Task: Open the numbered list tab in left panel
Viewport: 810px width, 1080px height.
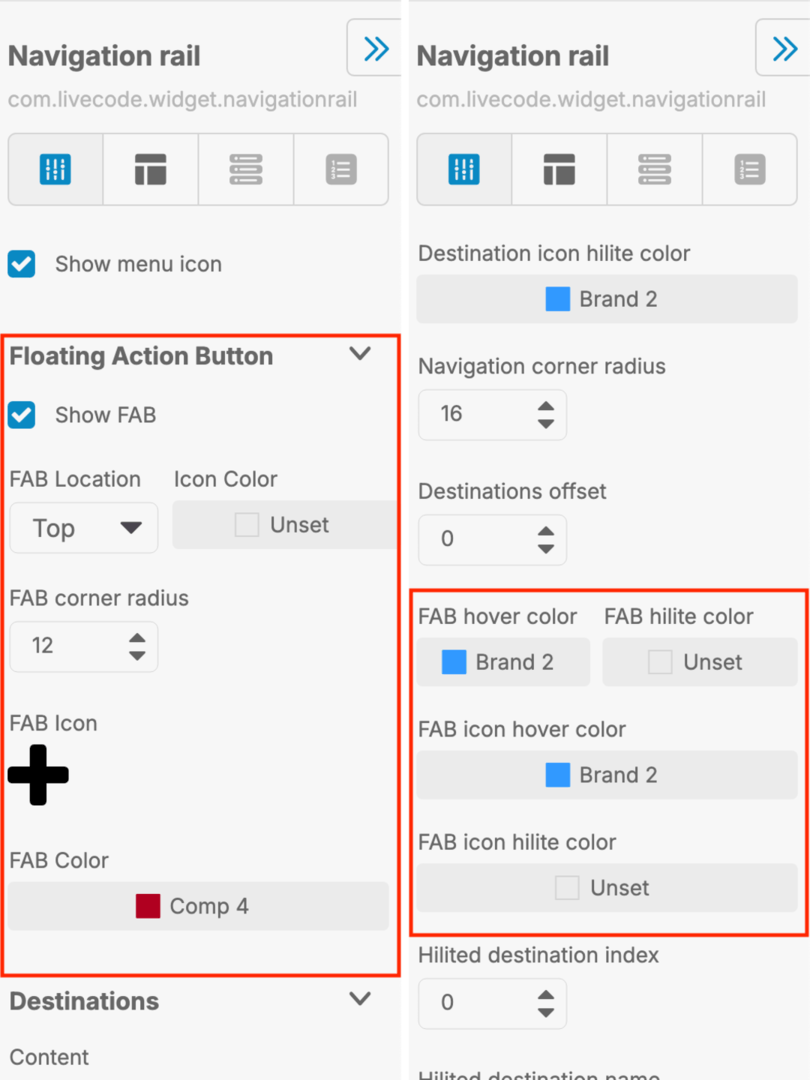Action: 341,169
